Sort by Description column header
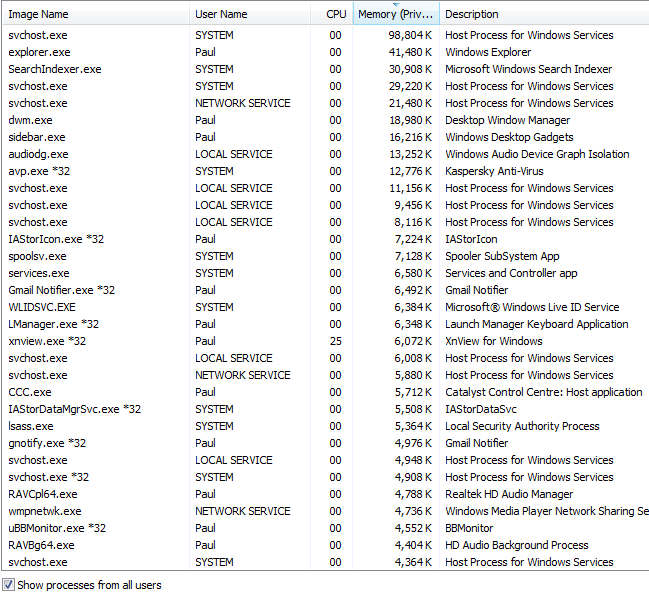Image resolution: width=649 pixels, height=596 pixels. [x=544, y=14]
